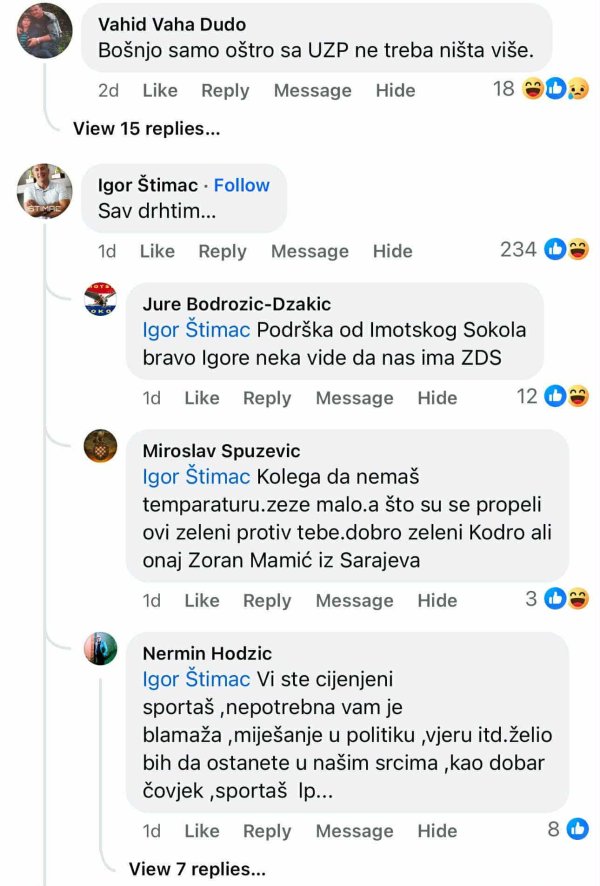This screenshot has width=600, height=886.
Task: Reply to Jure Bodrozic-Dzakic's comment
Action: pos(267,398)
